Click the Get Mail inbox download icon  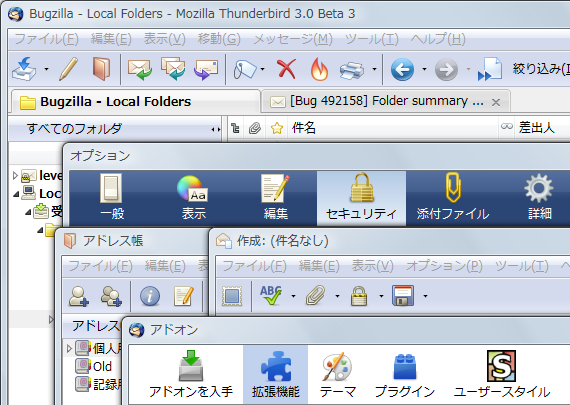[x=24, y=68]
